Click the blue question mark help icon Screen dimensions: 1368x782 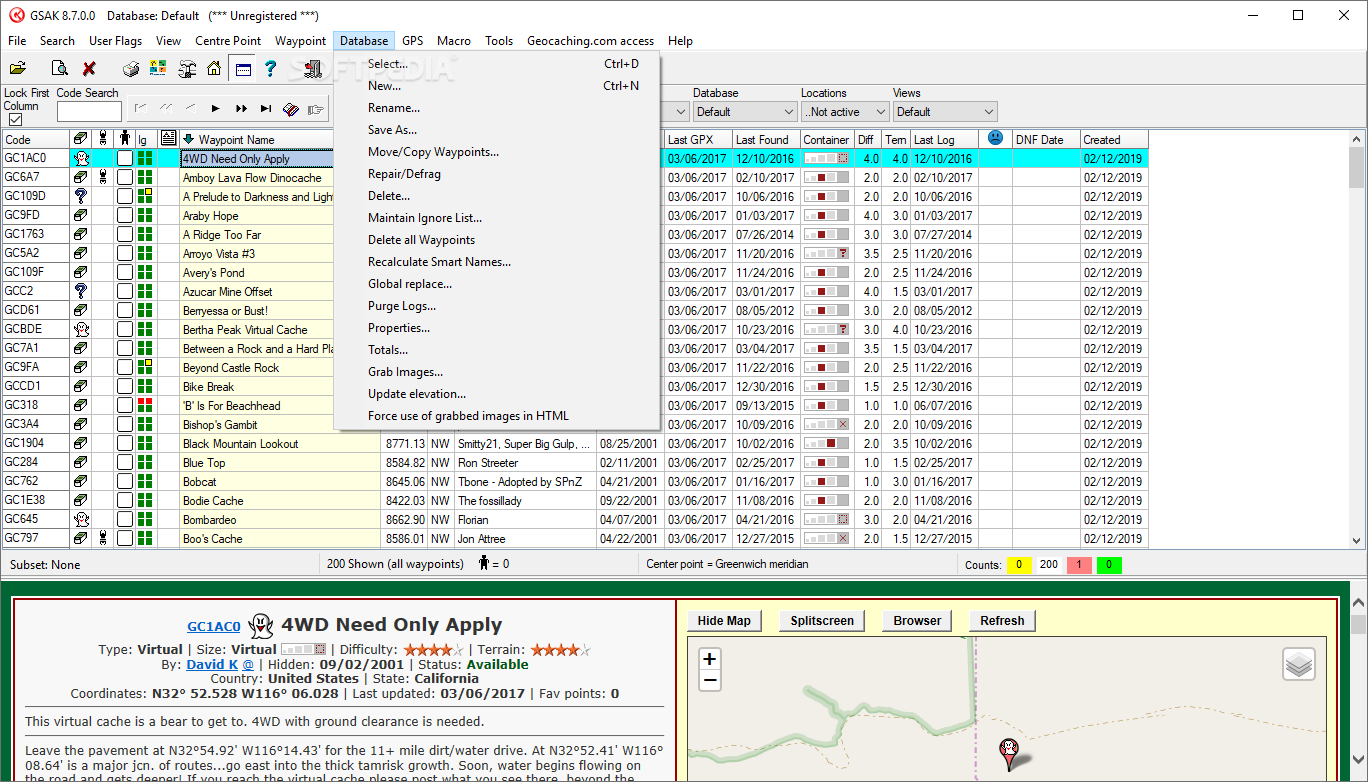pos(269,69)
